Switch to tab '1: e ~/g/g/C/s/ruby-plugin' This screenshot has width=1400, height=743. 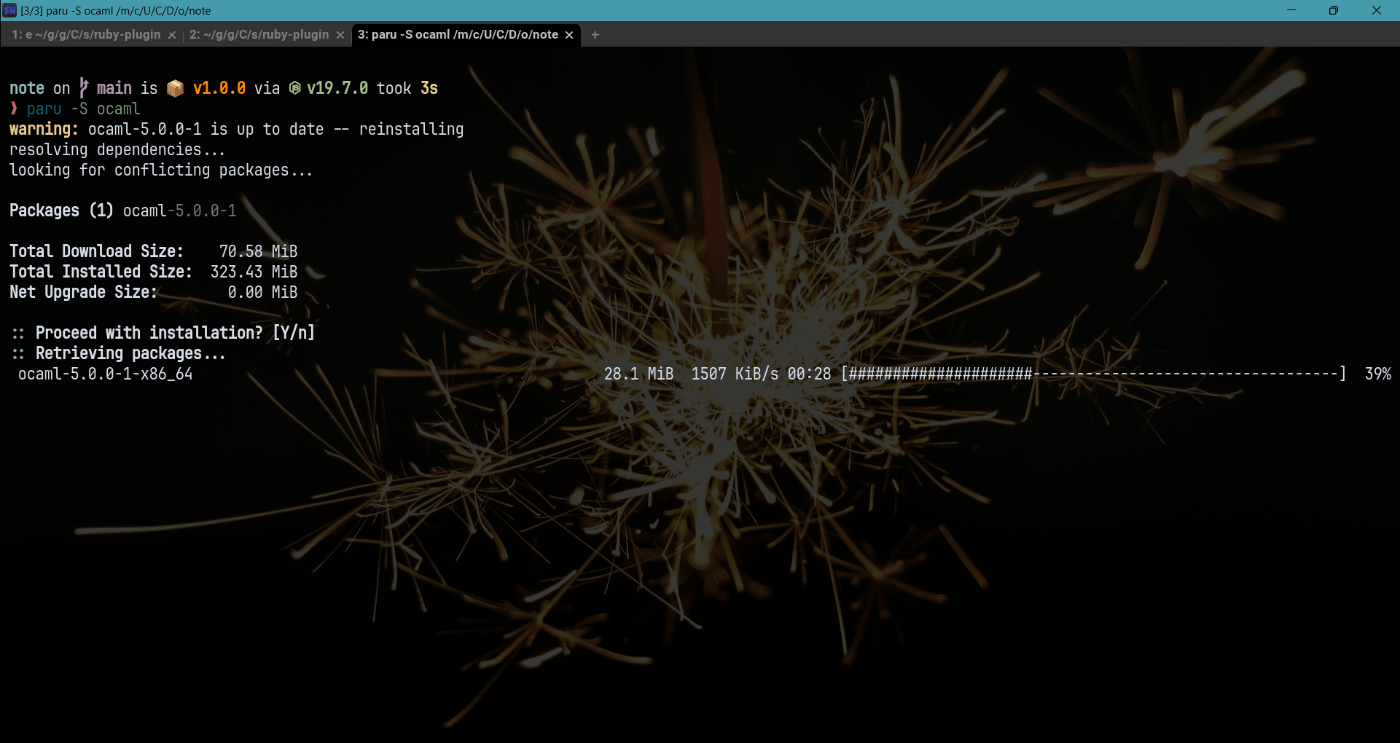(x=85, y=34)
